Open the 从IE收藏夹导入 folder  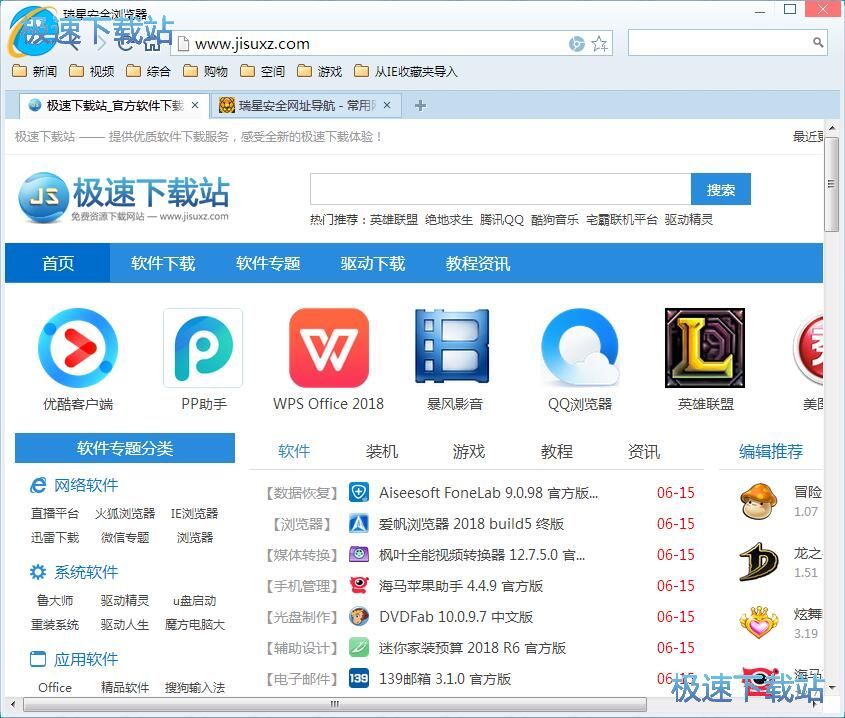pyautogui.click(x=406, y=71)
